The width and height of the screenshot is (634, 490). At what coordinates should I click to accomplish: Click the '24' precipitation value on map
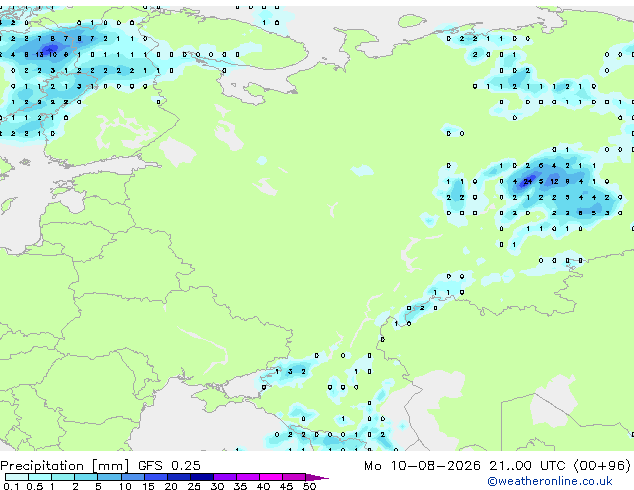coord(527,182)
